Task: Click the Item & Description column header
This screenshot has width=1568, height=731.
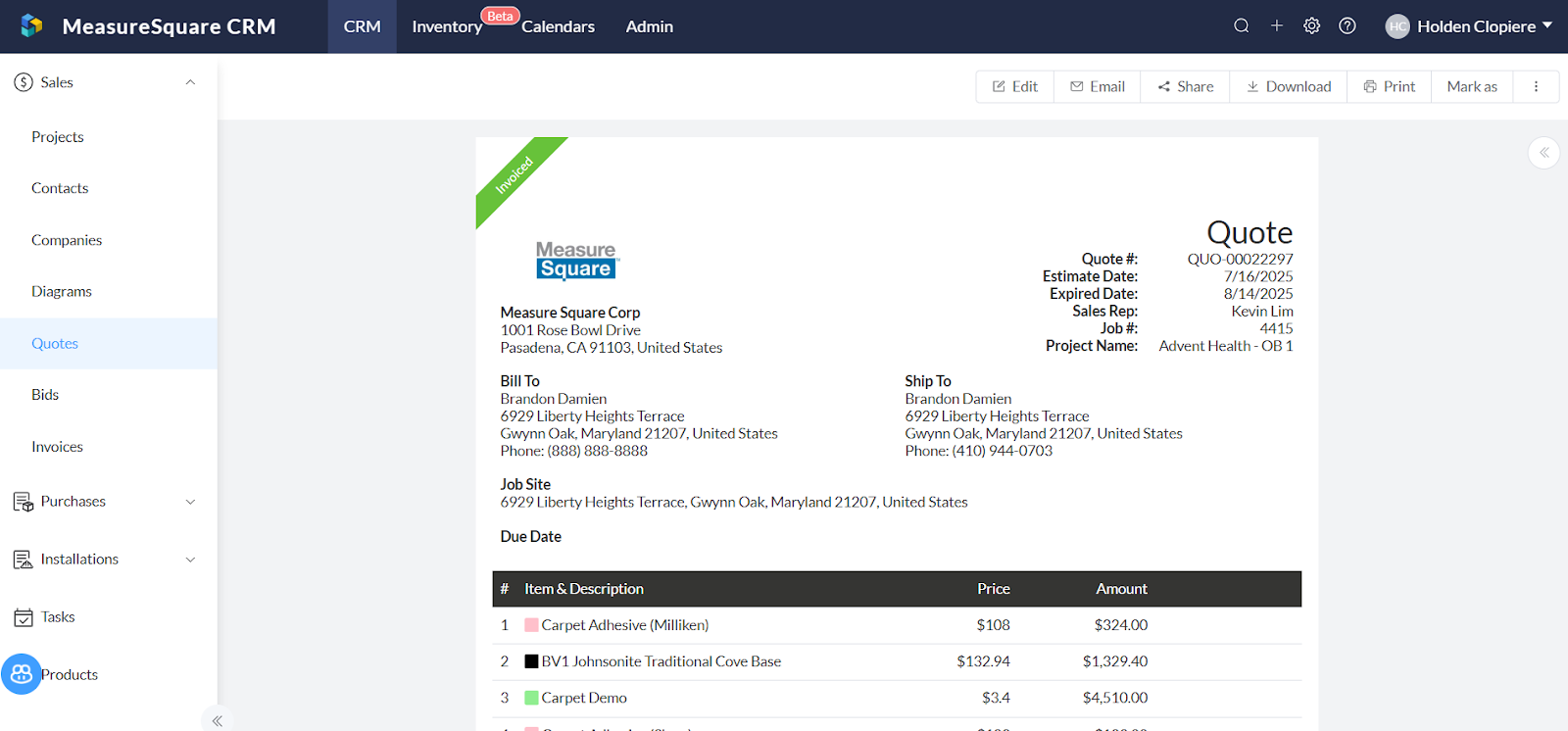Action: [584, 589]
